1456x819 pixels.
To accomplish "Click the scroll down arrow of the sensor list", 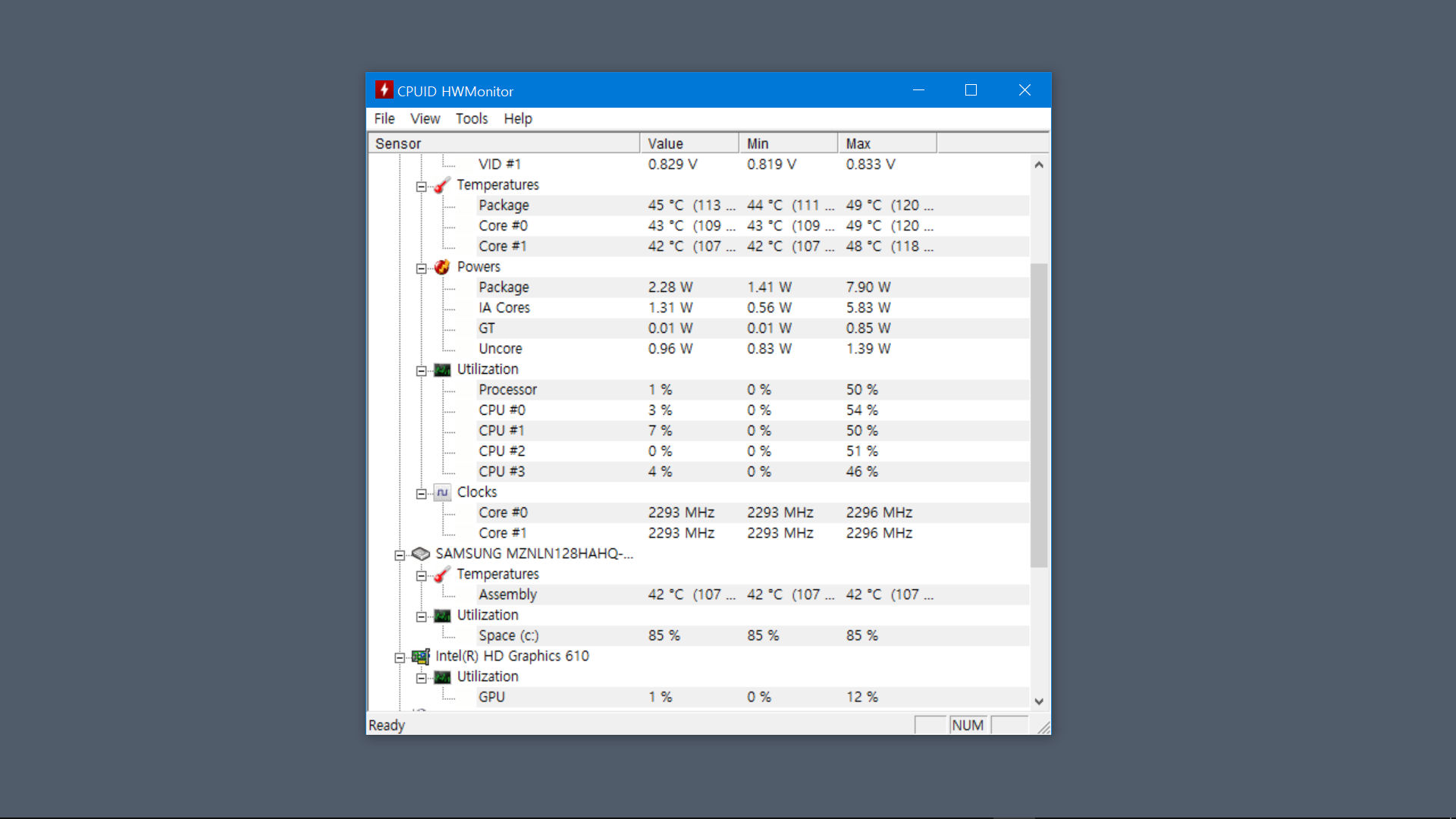I will (x=1039, y=701).
